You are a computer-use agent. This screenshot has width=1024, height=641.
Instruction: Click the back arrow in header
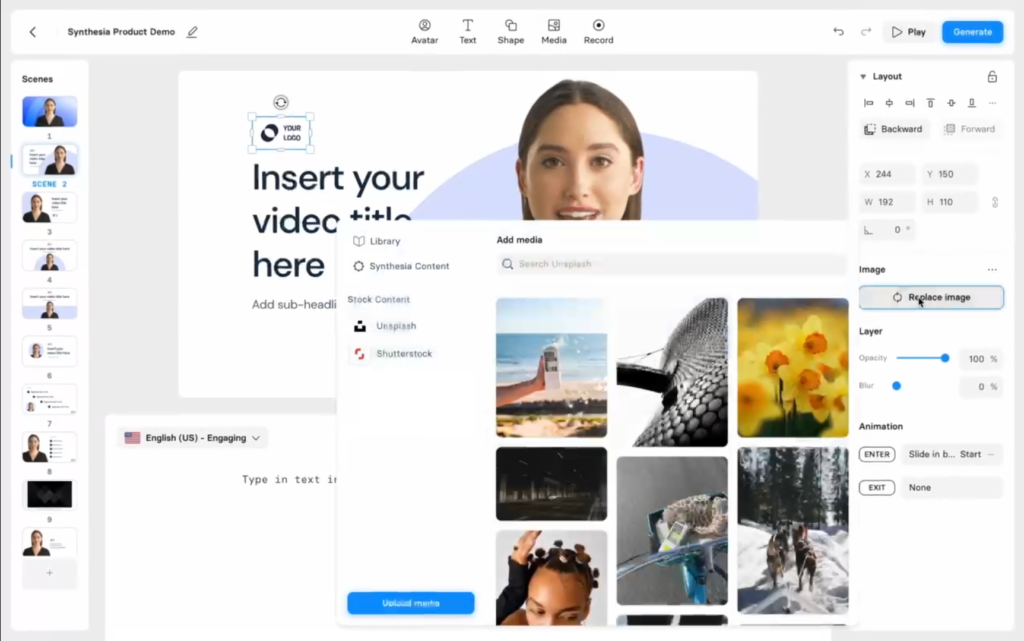[x=33, y=32]
